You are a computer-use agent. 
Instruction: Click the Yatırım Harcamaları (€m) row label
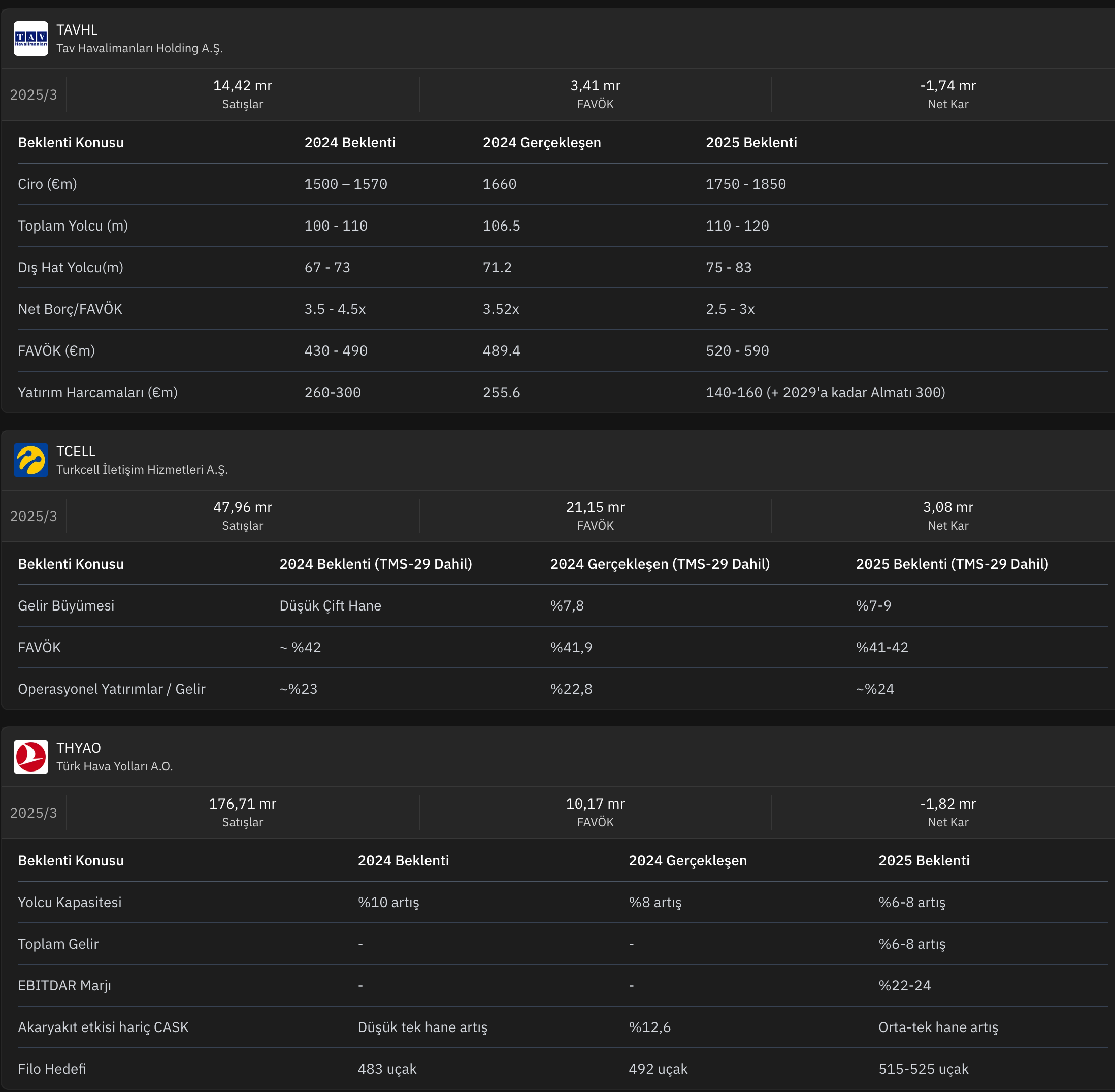(x=97, y=393)
